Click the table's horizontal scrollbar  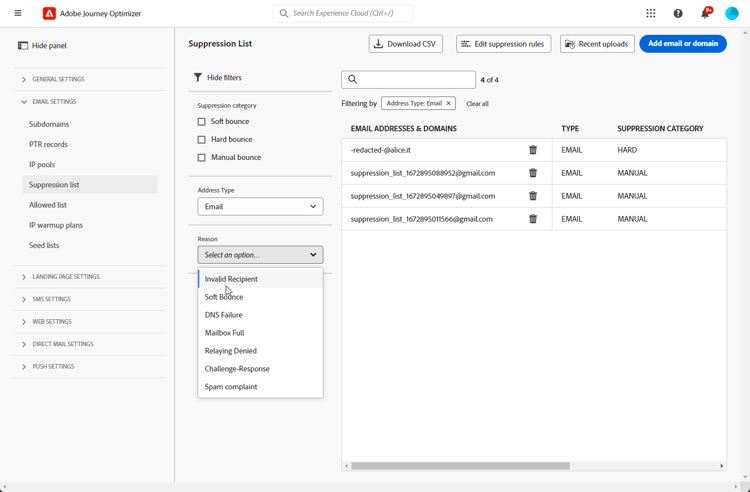[460, 466]
